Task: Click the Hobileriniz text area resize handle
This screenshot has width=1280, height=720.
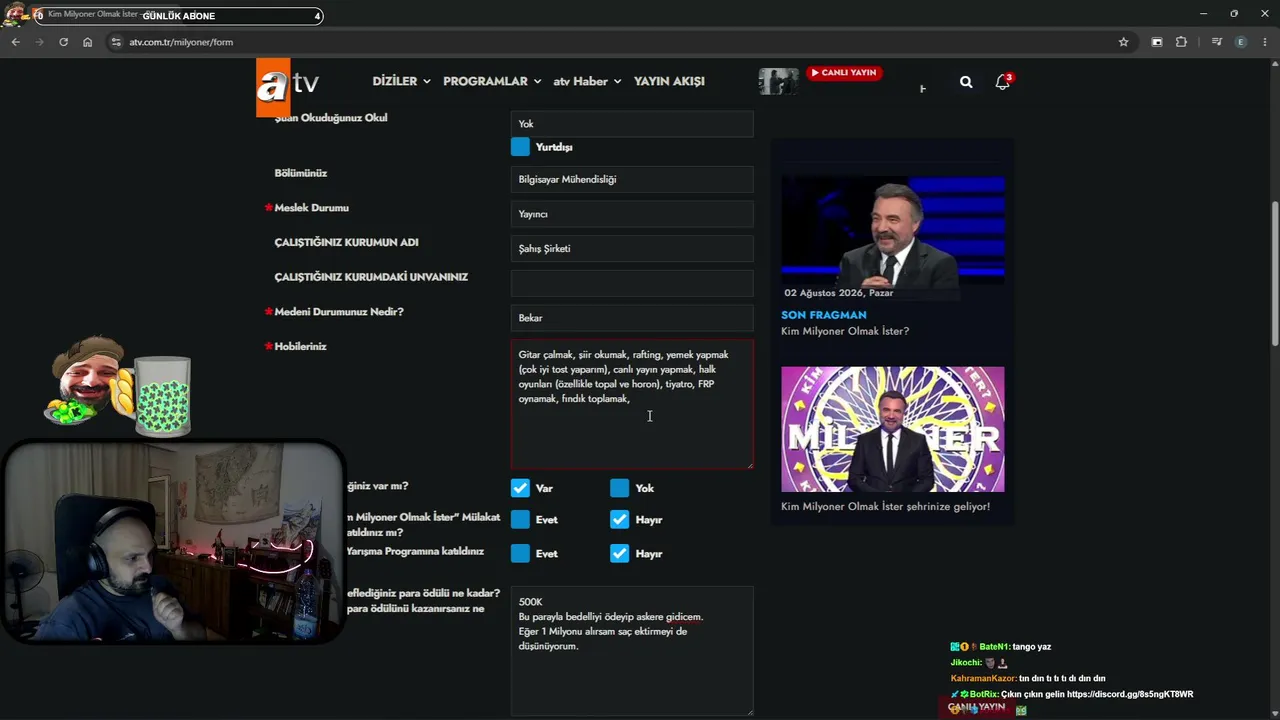Action: [x=749, y=464]
